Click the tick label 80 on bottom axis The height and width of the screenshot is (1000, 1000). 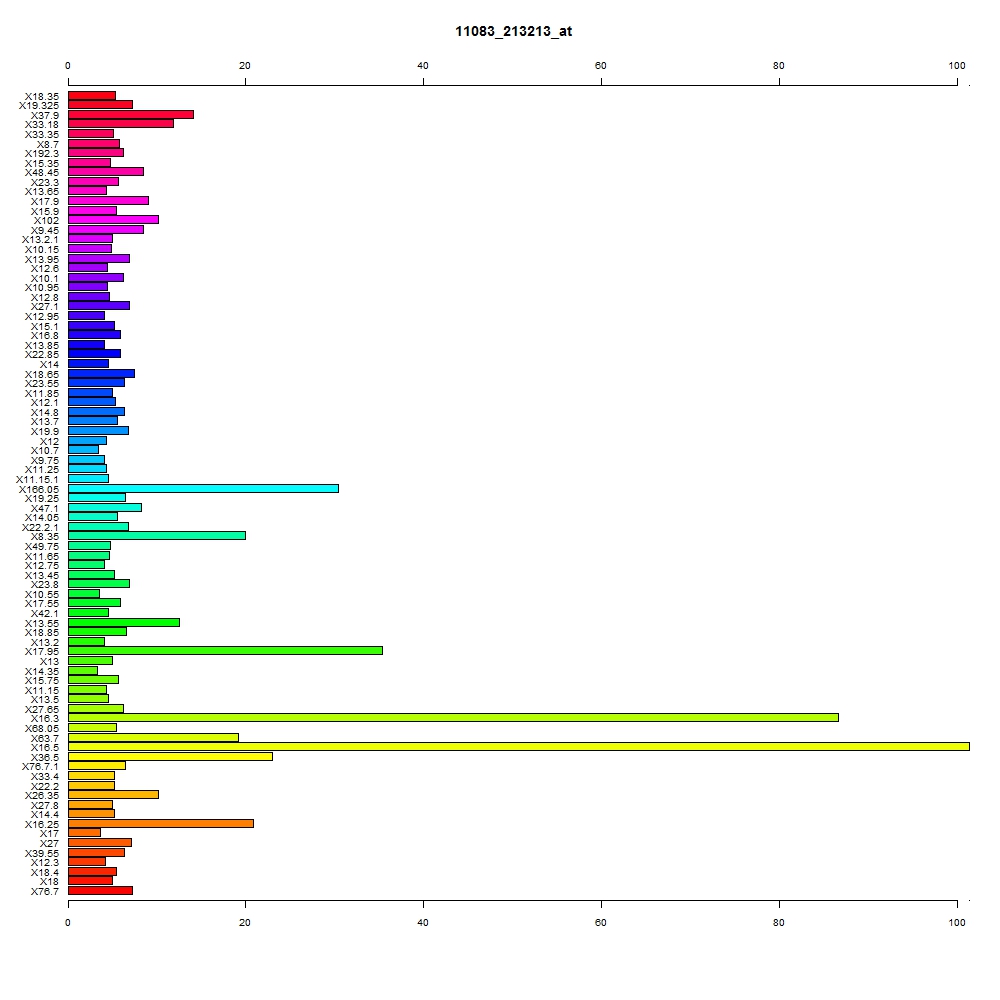779,923
